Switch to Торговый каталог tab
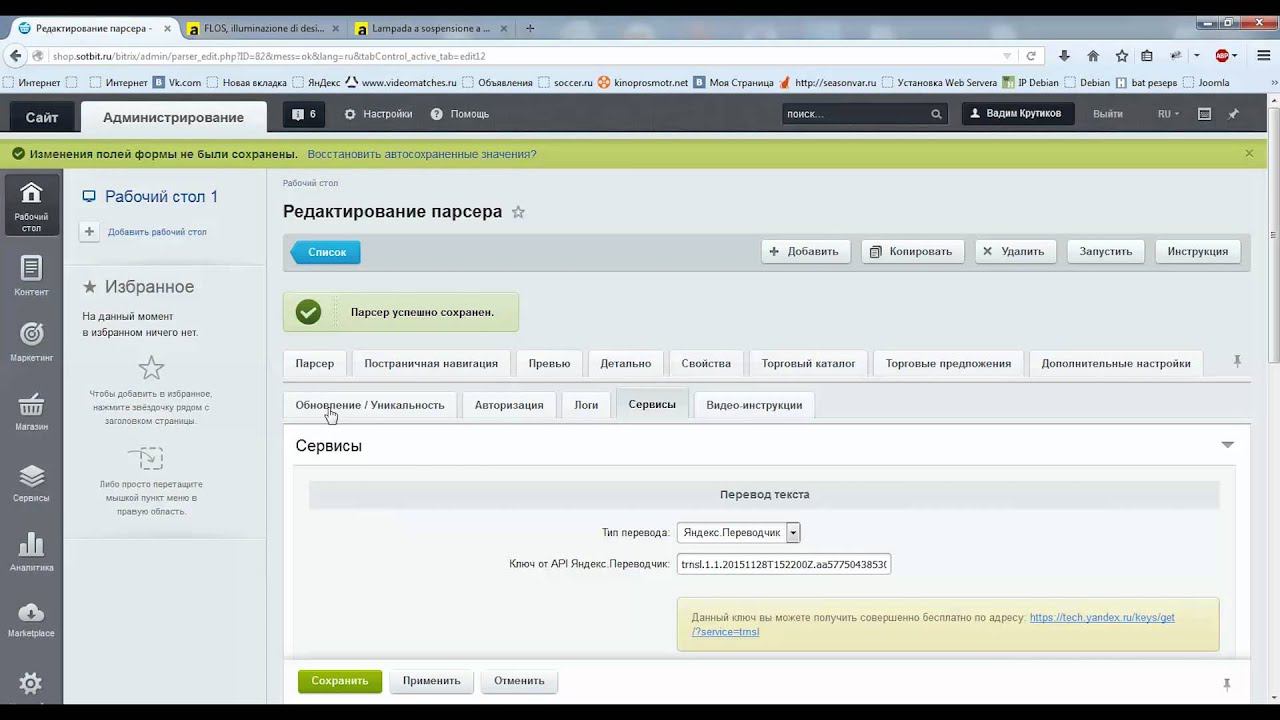This screenshot has width=1280, height=720. pos(808,364)
